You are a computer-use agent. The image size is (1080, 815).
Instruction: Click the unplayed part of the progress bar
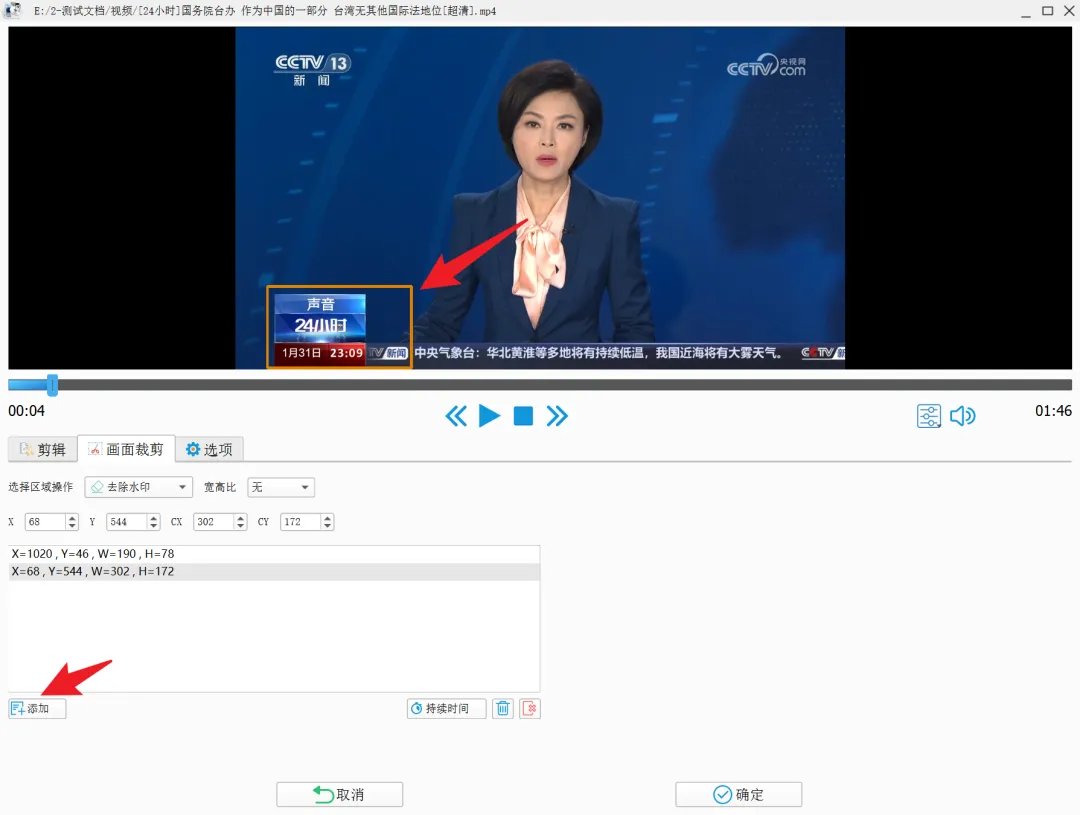tap(565, 385)
